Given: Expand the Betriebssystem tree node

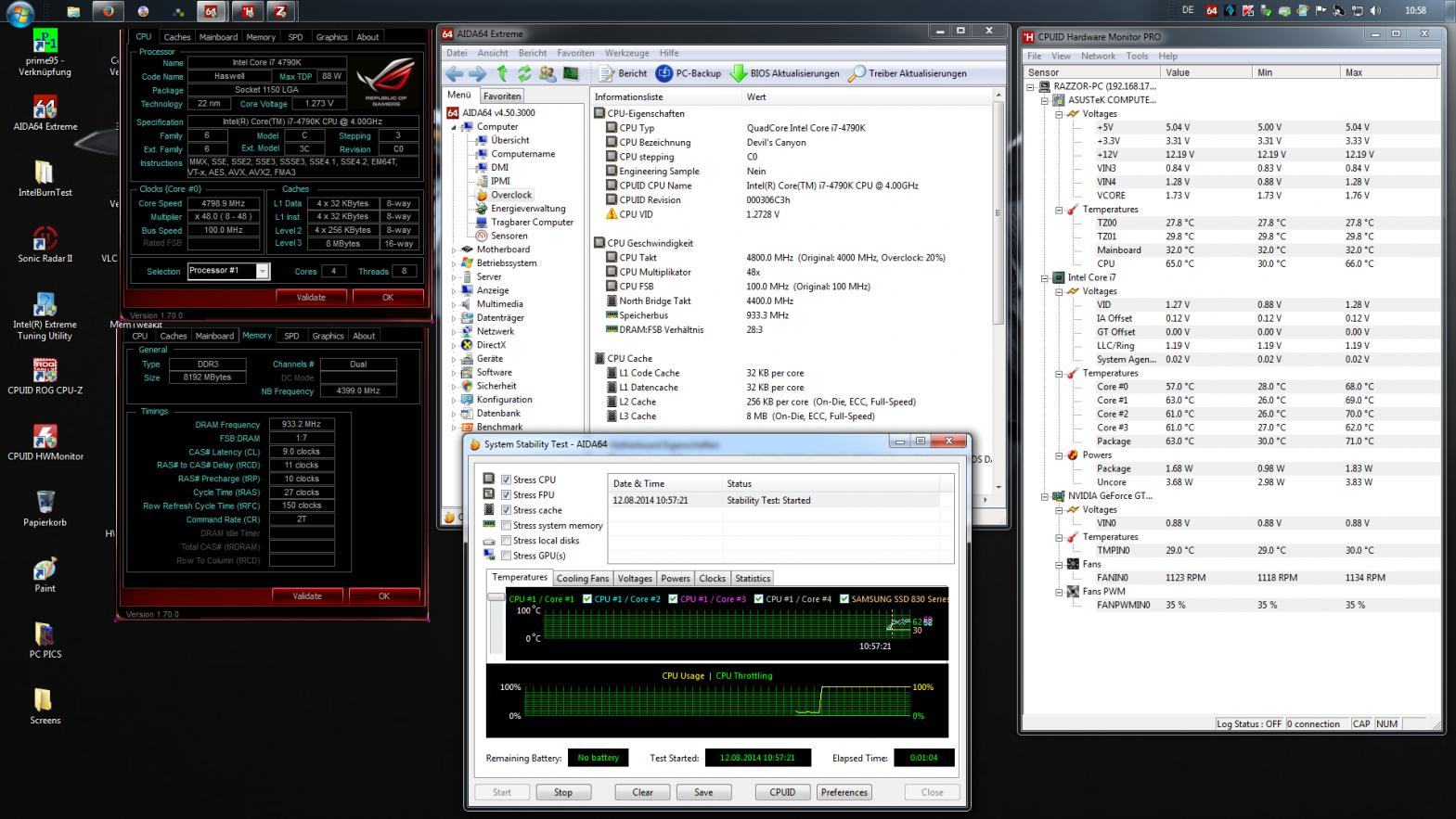Looking at the screenshot, I should tap(454, 263).
